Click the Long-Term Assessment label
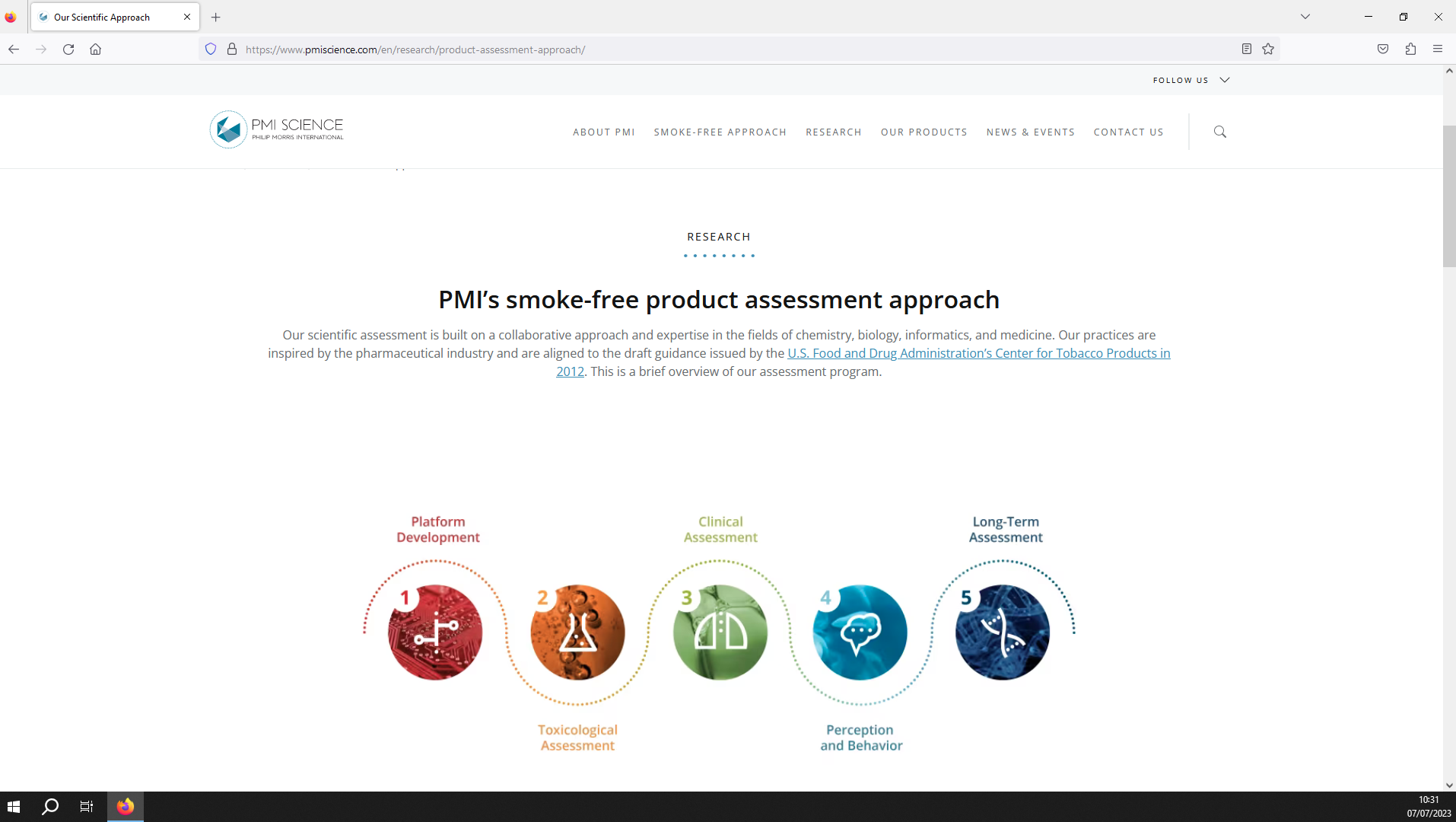 (x=1006, y=530)
